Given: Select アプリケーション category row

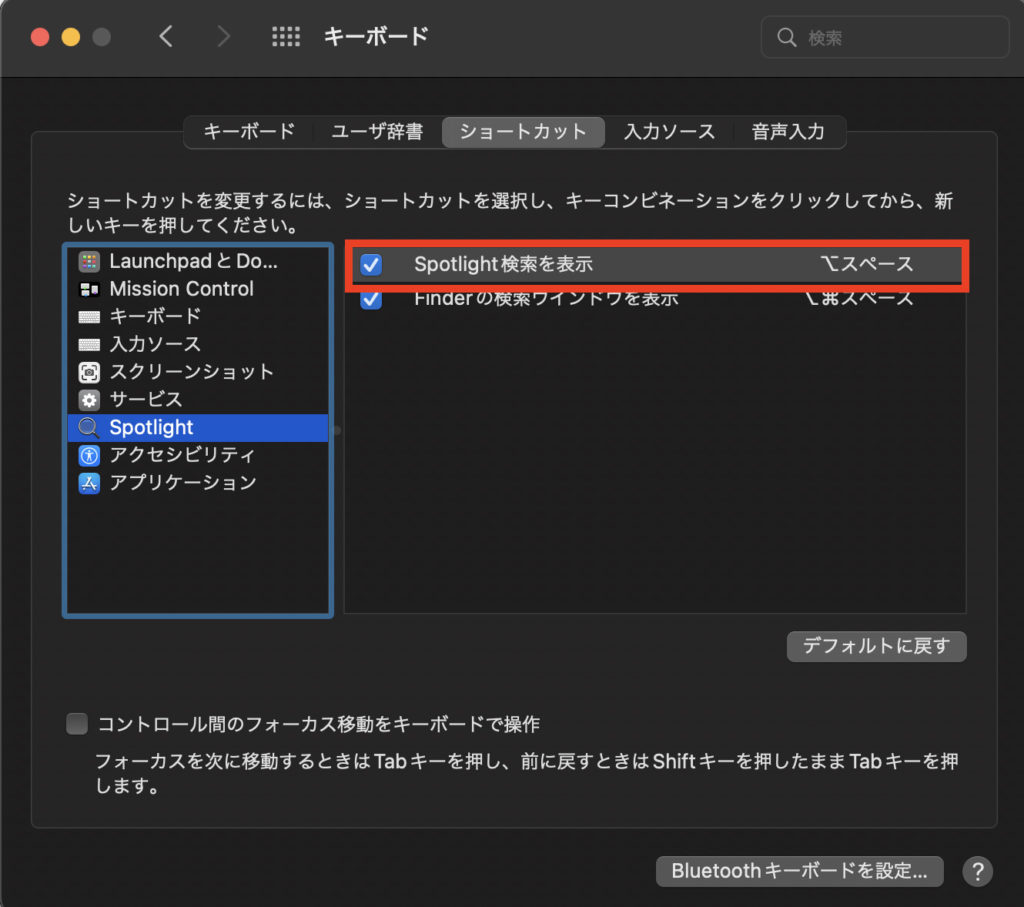Looking at the screenshot, I should tap(198, 483).
